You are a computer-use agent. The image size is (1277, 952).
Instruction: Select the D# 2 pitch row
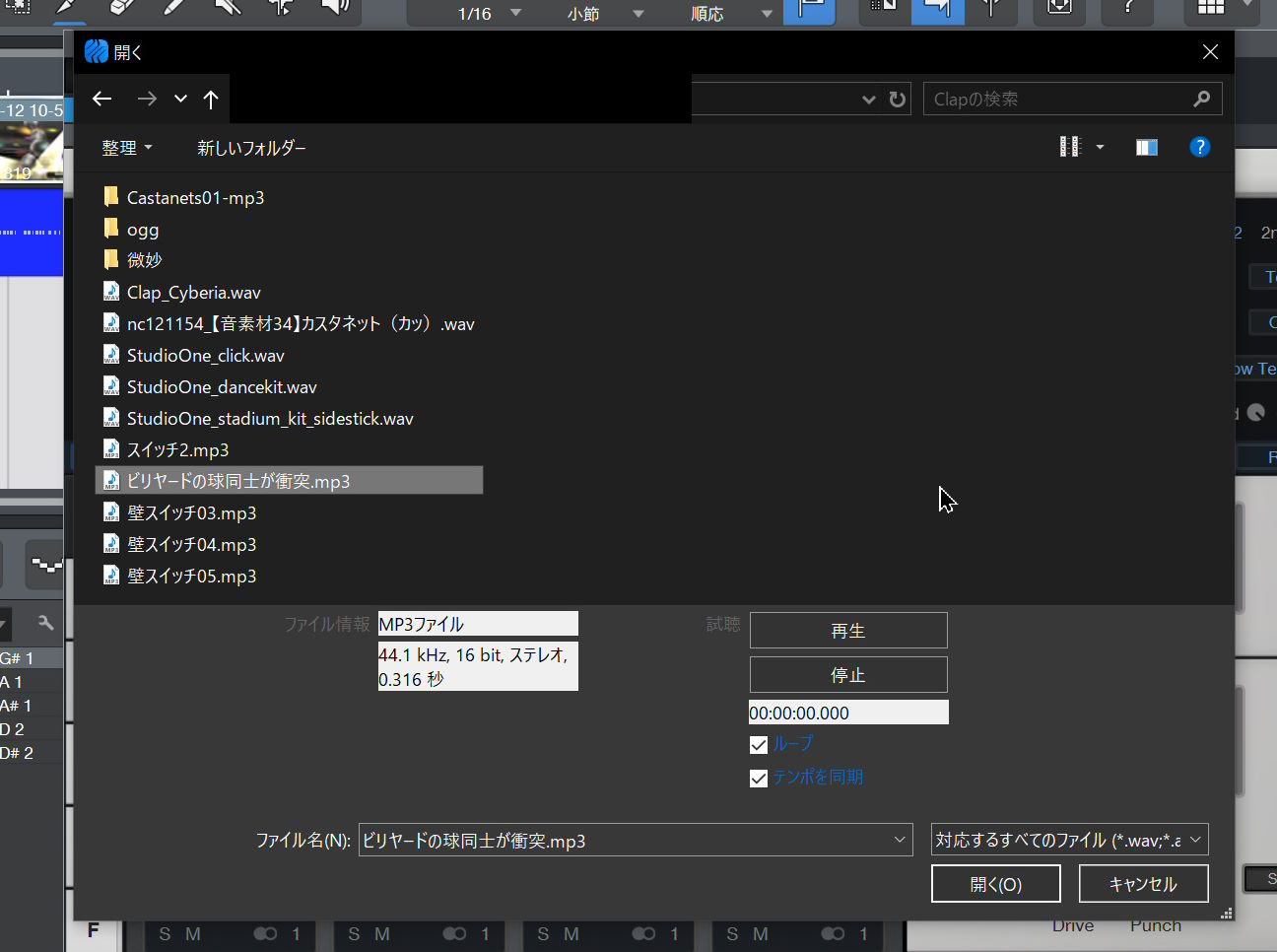coord(32,753)
